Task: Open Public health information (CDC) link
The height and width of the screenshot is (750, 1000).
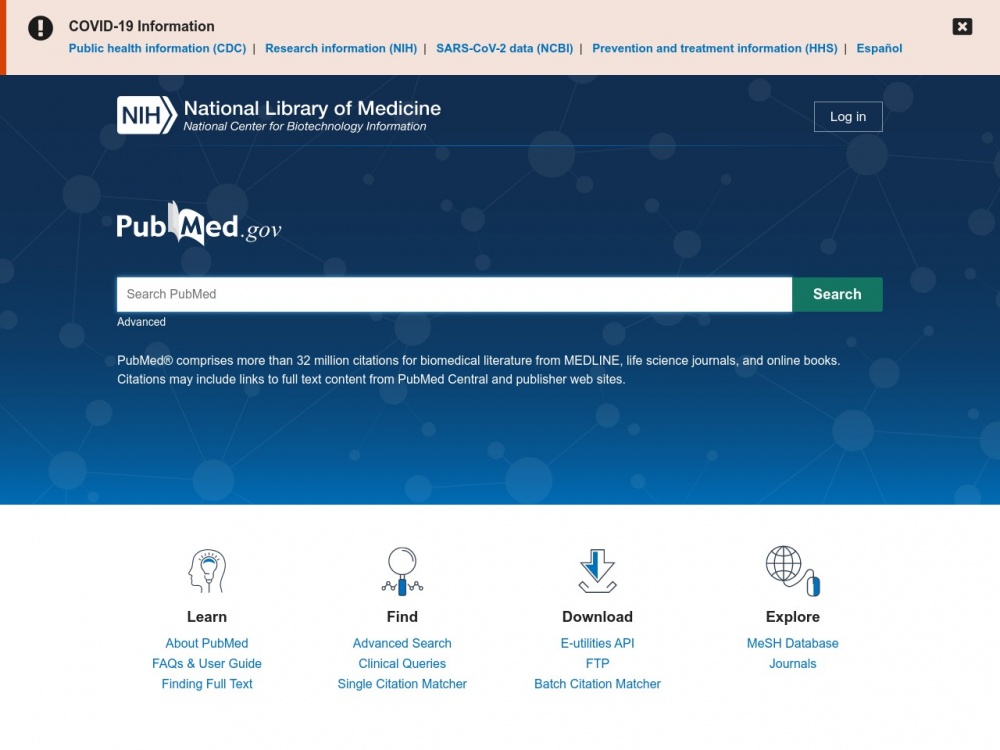Action: pyautogui.click(x=158, y=48)
